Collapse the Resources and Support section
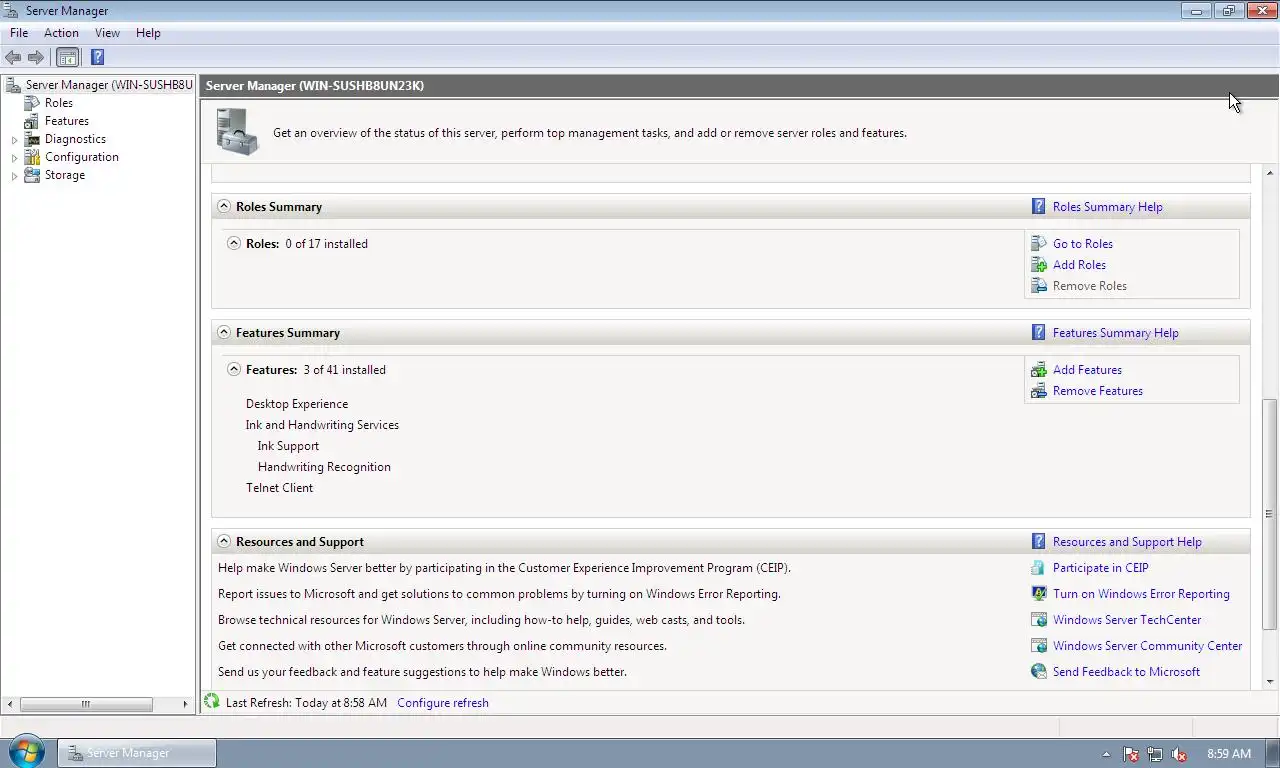Viewport: 1280px width, 768px height. point(224,542)
